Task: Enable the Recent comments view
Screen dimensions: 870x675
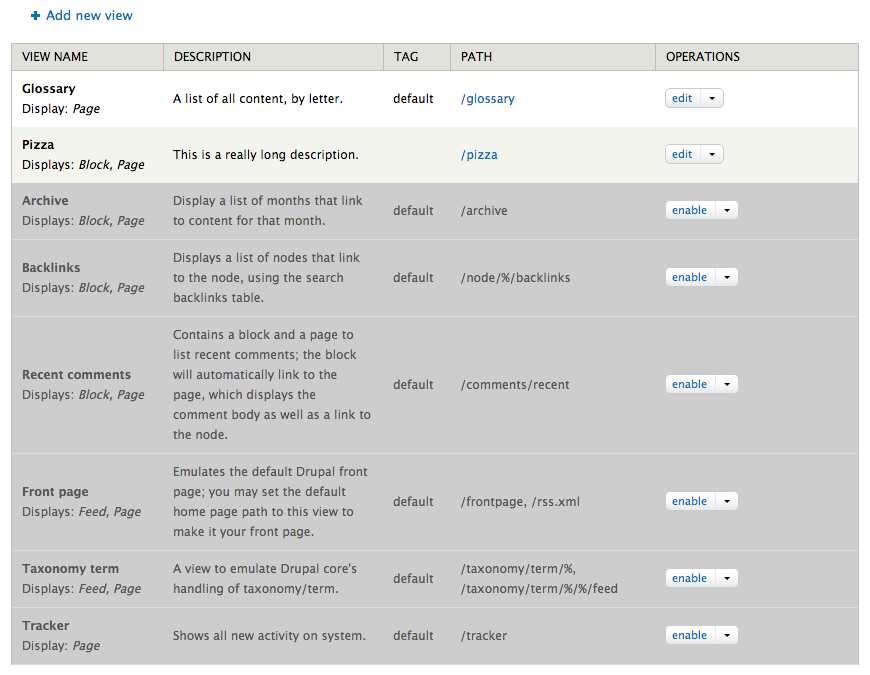Action: click(690, 384)
